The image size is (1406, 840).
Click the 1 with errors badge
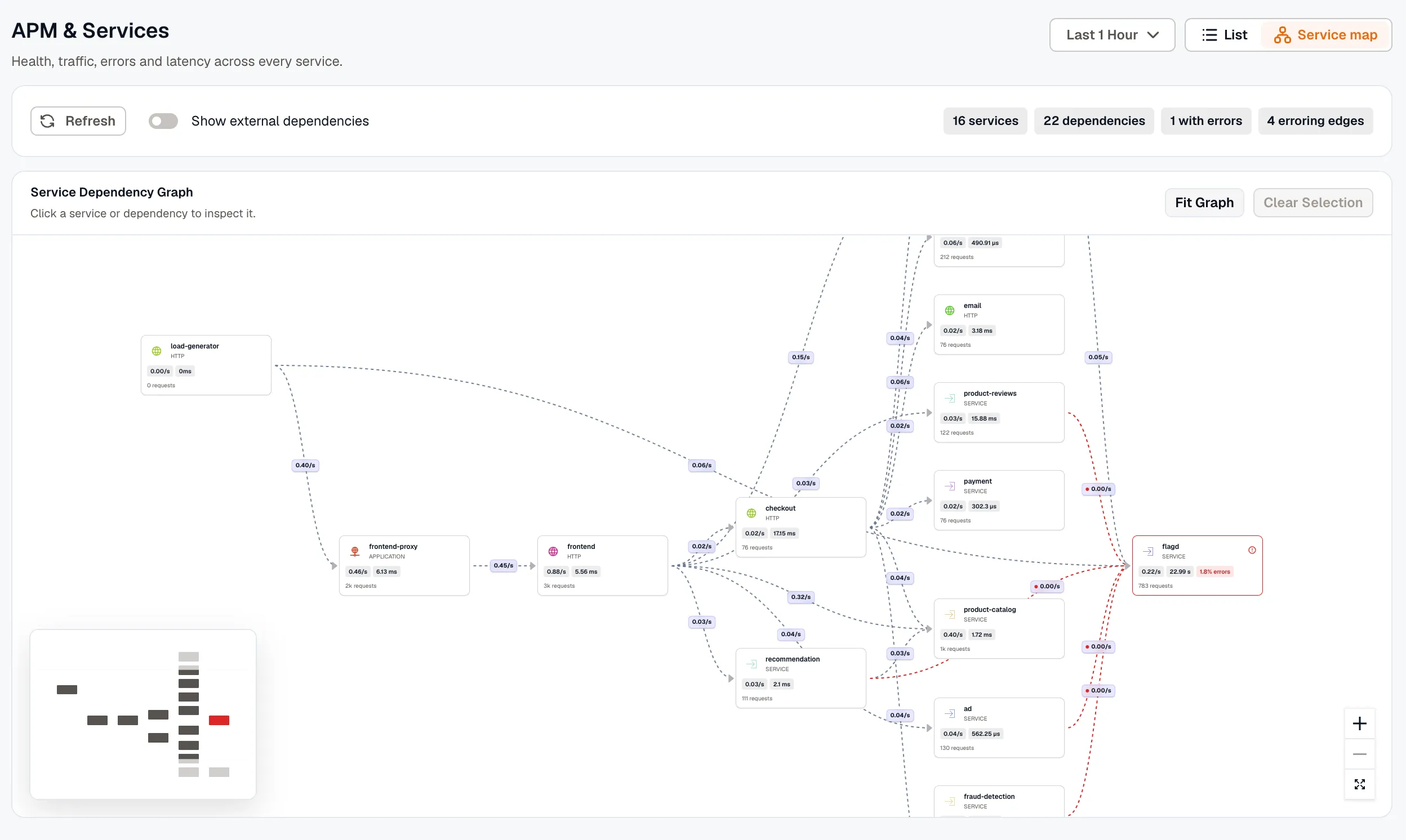click(1205, 121)
